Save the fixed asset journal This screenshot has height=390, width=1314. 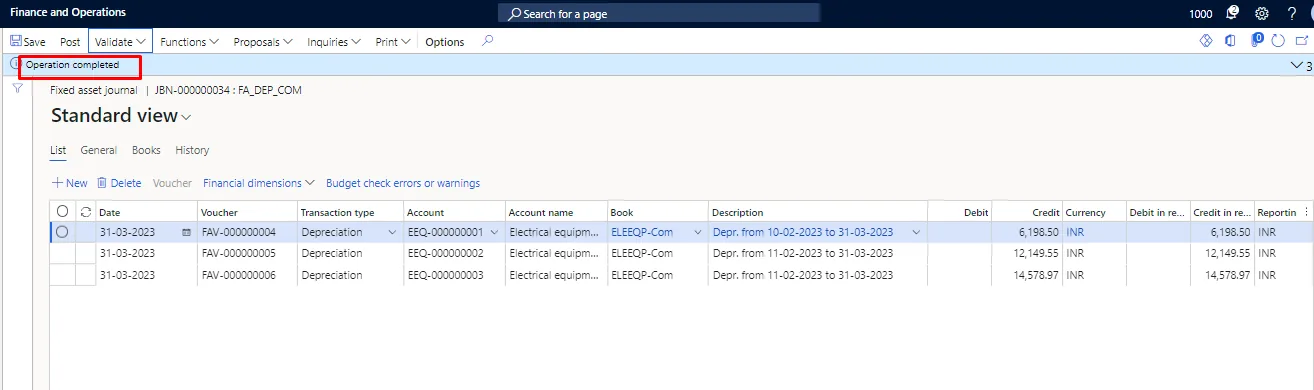[x=28, y=42]
